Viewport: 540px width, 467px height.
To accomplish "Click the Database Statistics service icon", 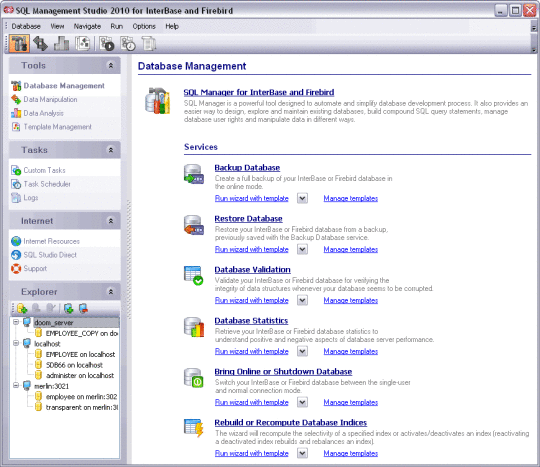I will tap(194, 327).
